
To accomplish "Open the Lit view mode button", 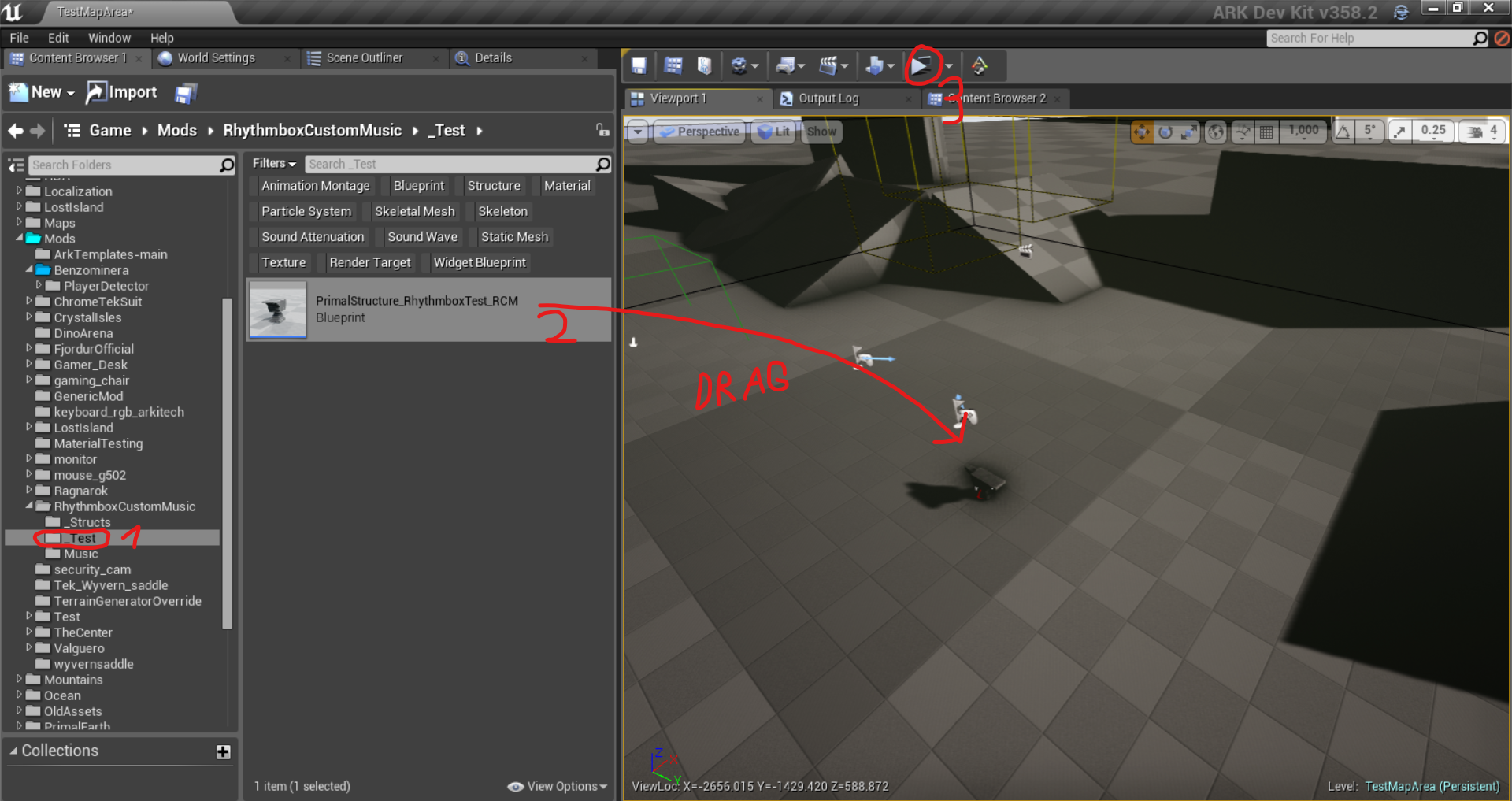I will tap(773, 132).
